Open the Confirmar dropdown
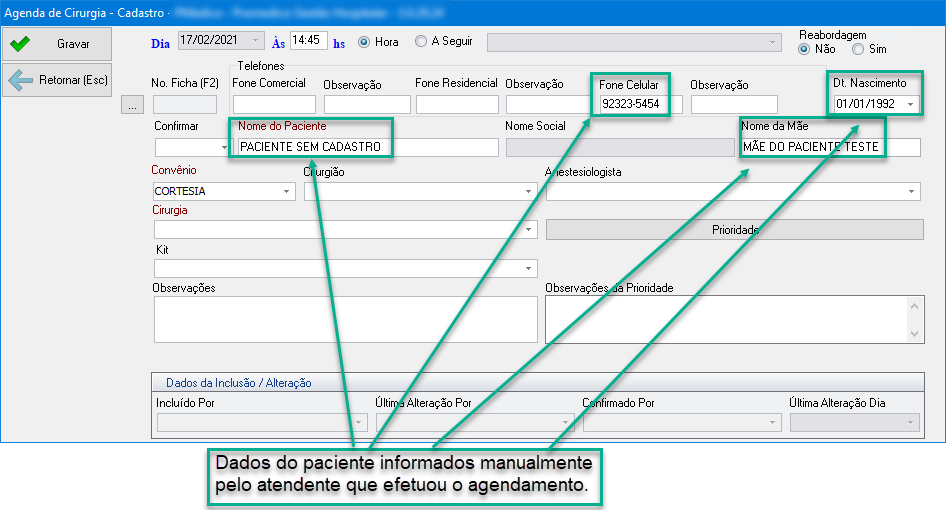Image resolution: width=946 pixels, height=510 pixels. [x=223, y=148]
